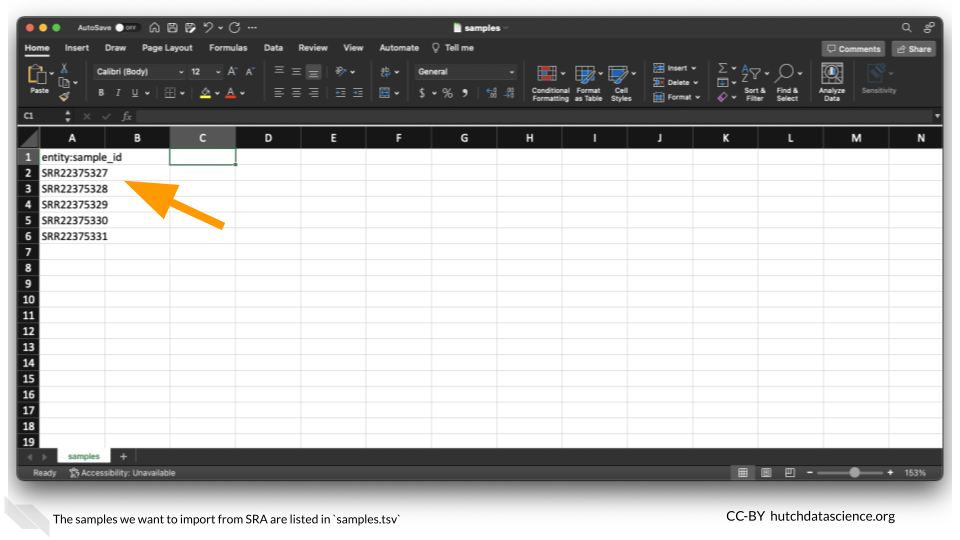Click the Home icon in title bar

click(x=154, y=28)
